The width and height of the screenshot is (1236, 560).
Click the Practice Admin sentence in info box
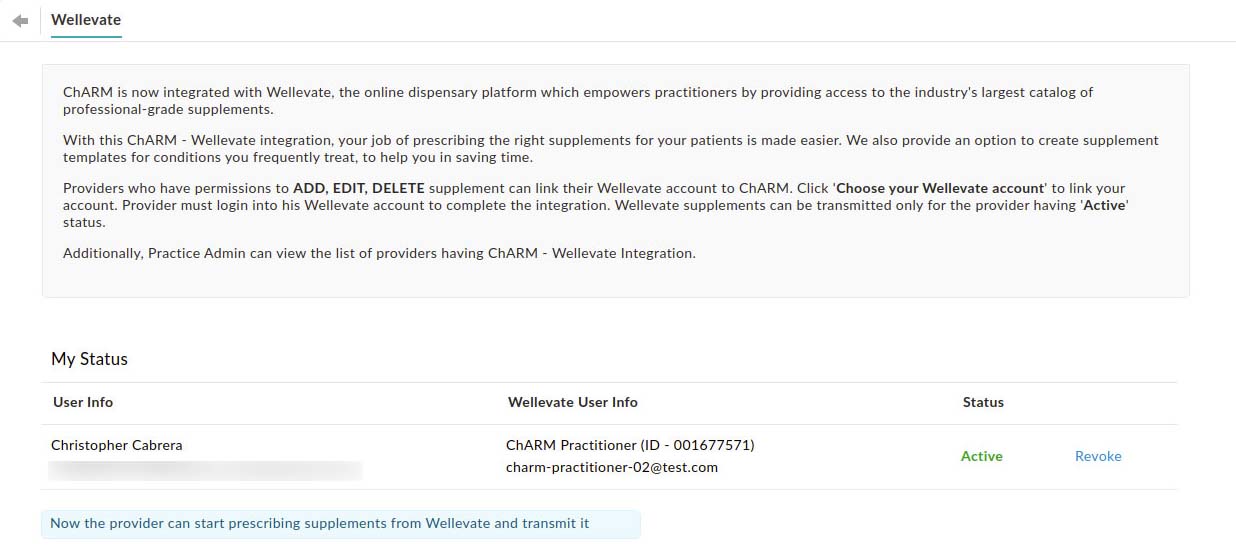click(x=379, y=253)
